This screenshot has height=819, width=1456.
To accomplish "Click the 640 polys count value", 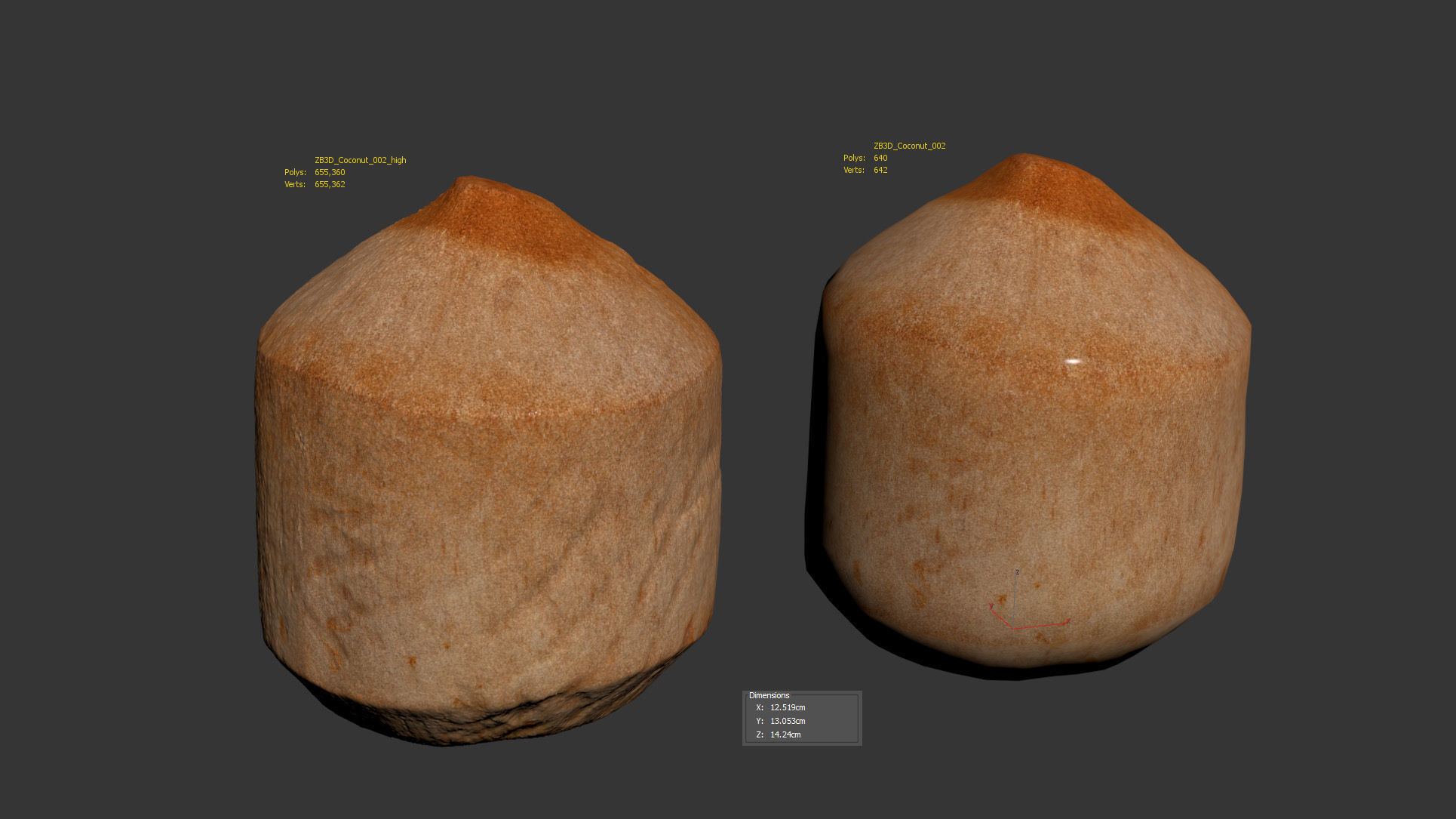I will 880,158.
